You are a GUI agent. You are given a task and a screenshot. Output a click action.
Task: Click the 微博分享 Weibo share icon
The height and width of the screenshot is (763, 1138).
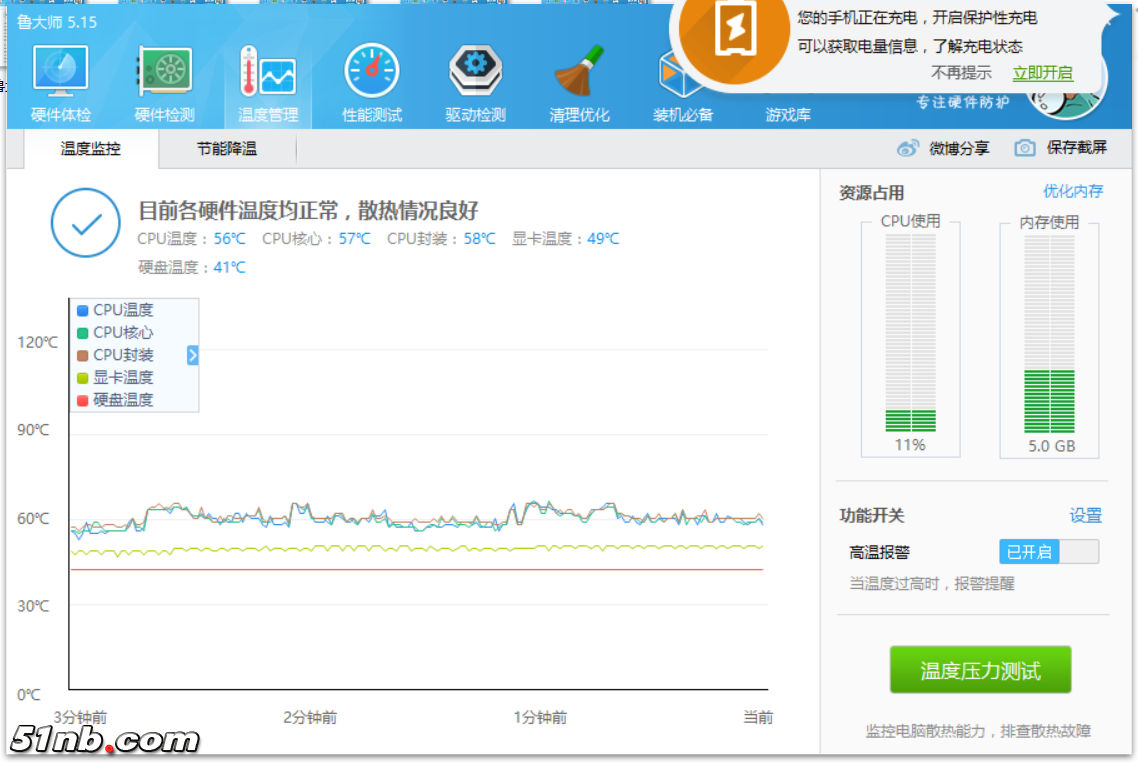pos(908,148)
